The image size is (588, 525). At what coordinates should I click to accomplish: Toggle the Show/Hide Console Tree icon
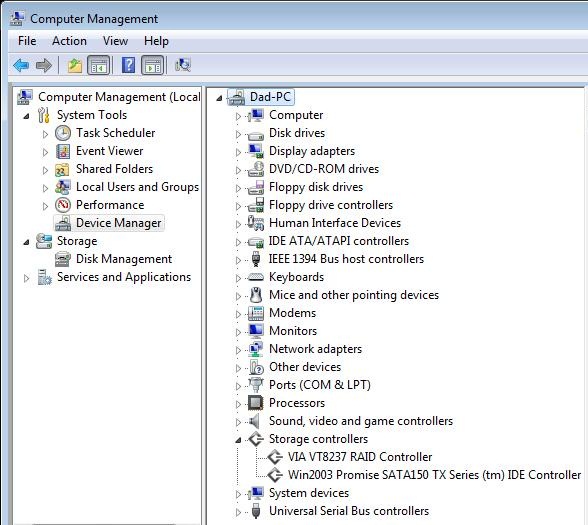click(x=98, y=65)
